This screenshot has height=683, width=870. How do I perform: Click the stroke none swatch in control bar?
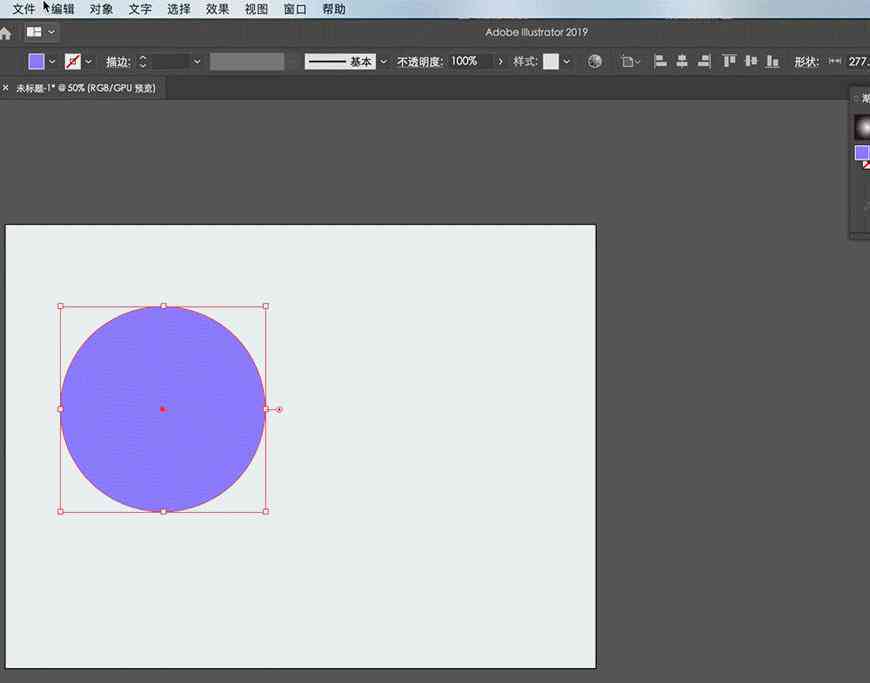tap(73, 61)
